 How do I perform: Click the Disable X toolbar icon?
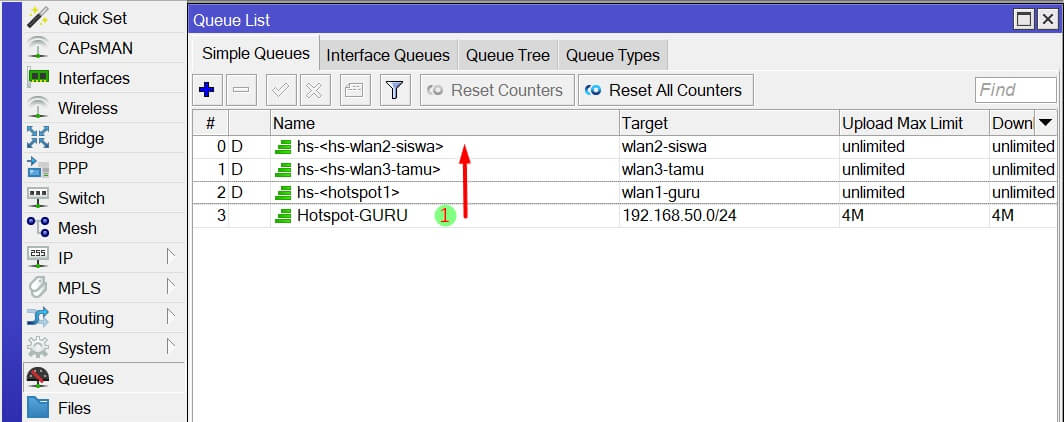click(x=313, y=90)
